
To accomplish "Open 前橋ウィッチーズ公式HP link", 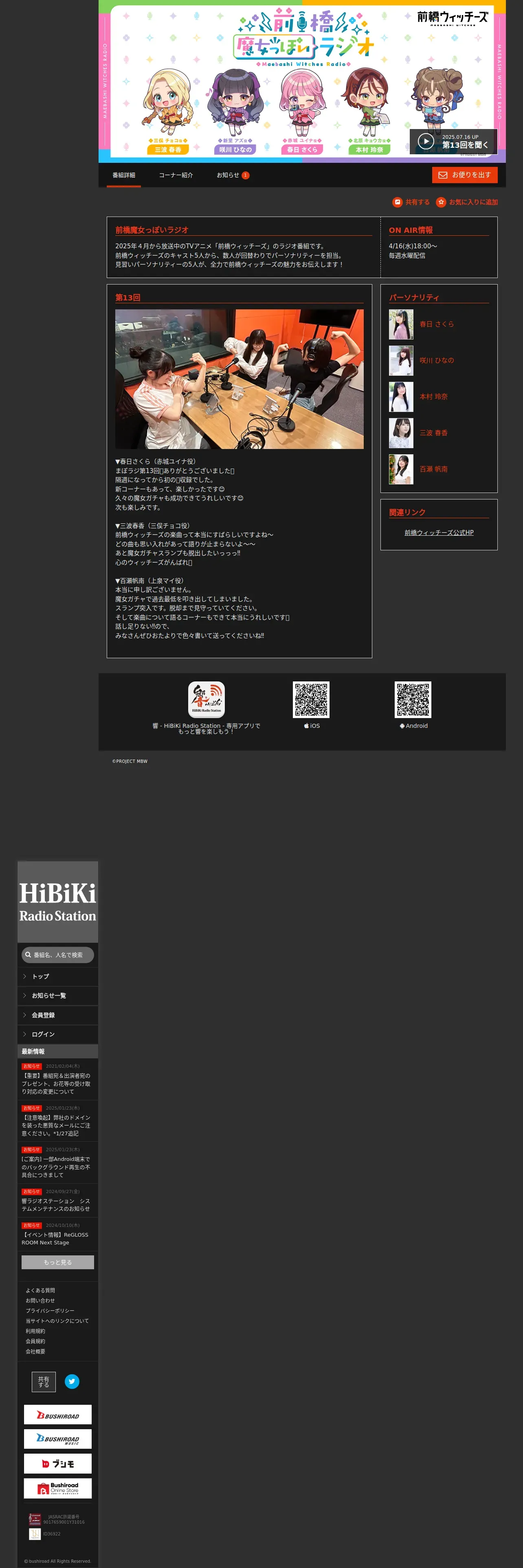I will (x=439, y=532).
